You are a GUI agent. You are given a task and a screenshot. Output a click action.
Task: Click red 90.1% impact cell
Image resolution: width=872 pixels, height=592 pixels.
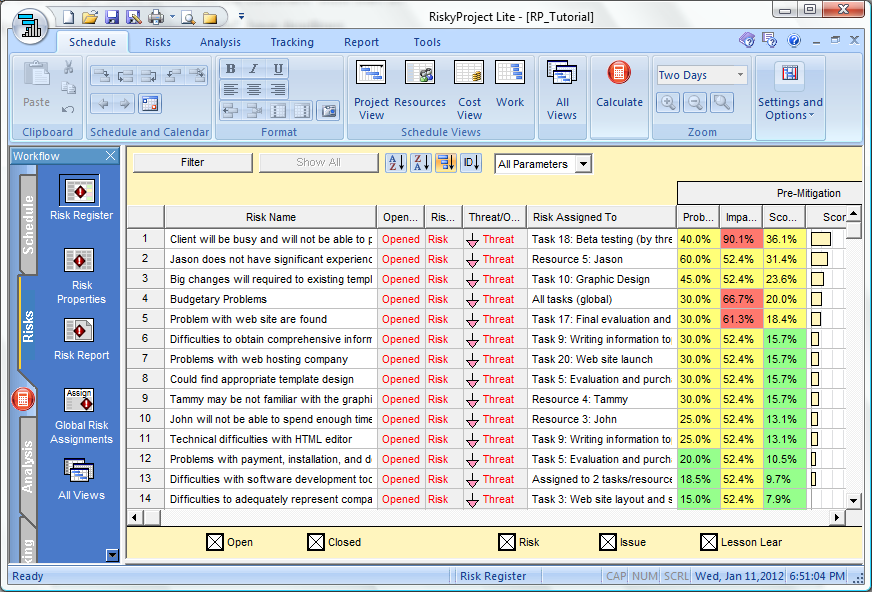coord(741,239)
